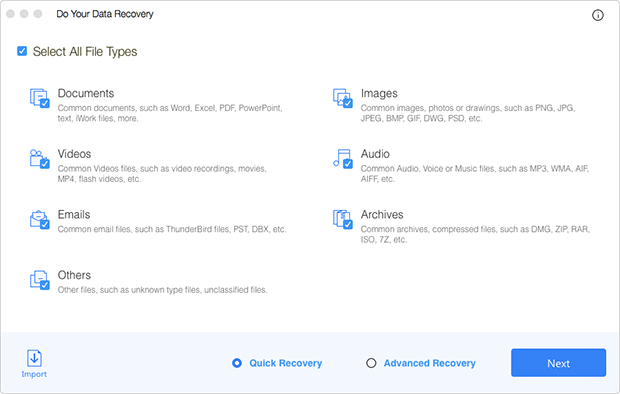Click the Next button
The image size is (620, 394).
point(558,363)
